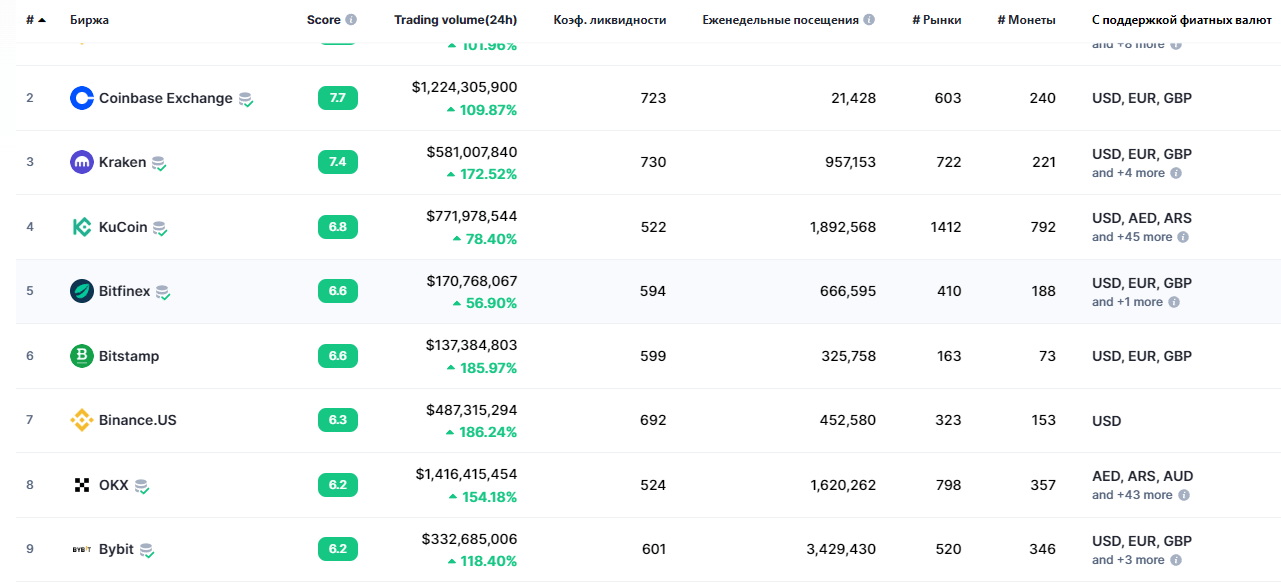Sort by Коэф. ликвидности column header

coord(609,20)
